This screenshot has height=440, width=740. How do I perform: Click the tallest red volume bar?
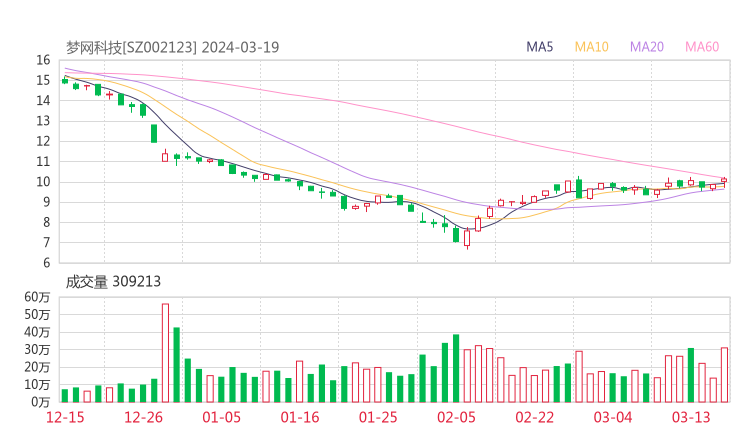[165, 352]
